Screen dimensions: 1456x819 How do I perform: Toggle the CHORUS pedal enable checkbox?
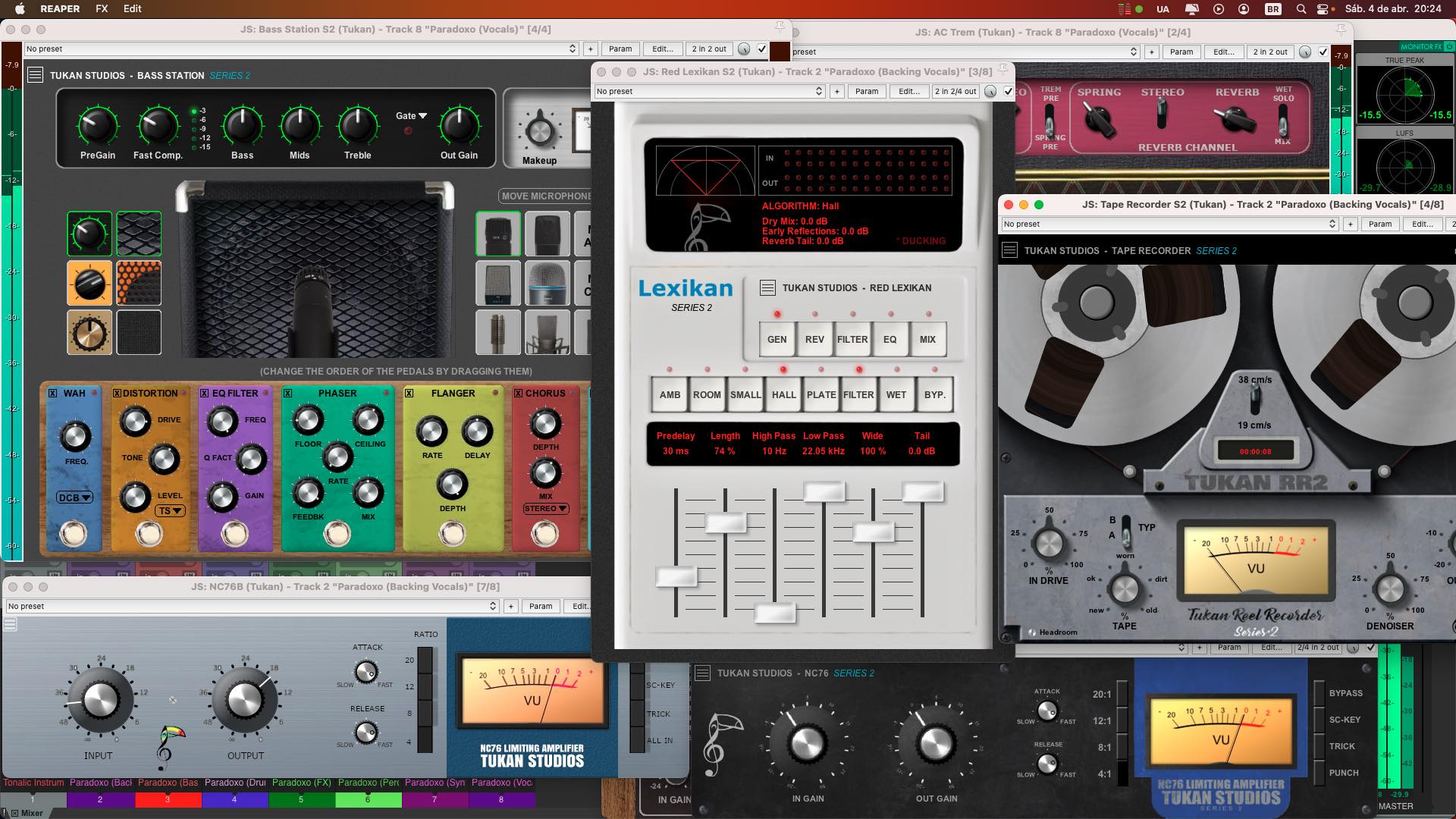[x=519, y=394]
